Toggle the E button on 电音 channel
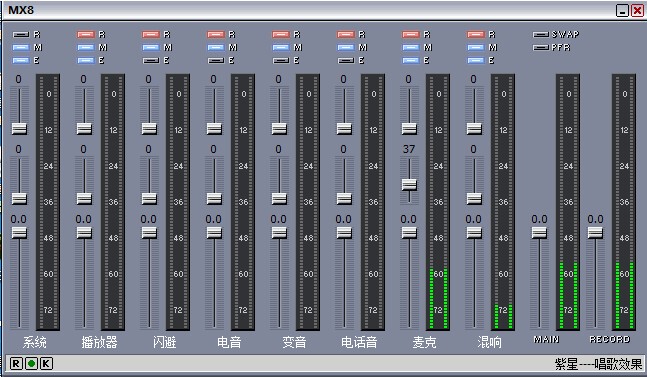Screen dimensions: 647x377 point(216,60)
